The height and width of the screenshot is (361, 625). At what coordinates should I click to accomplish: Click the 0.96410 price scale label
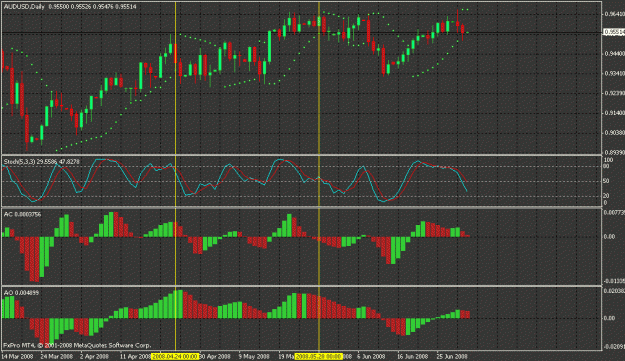click(615, 14)
